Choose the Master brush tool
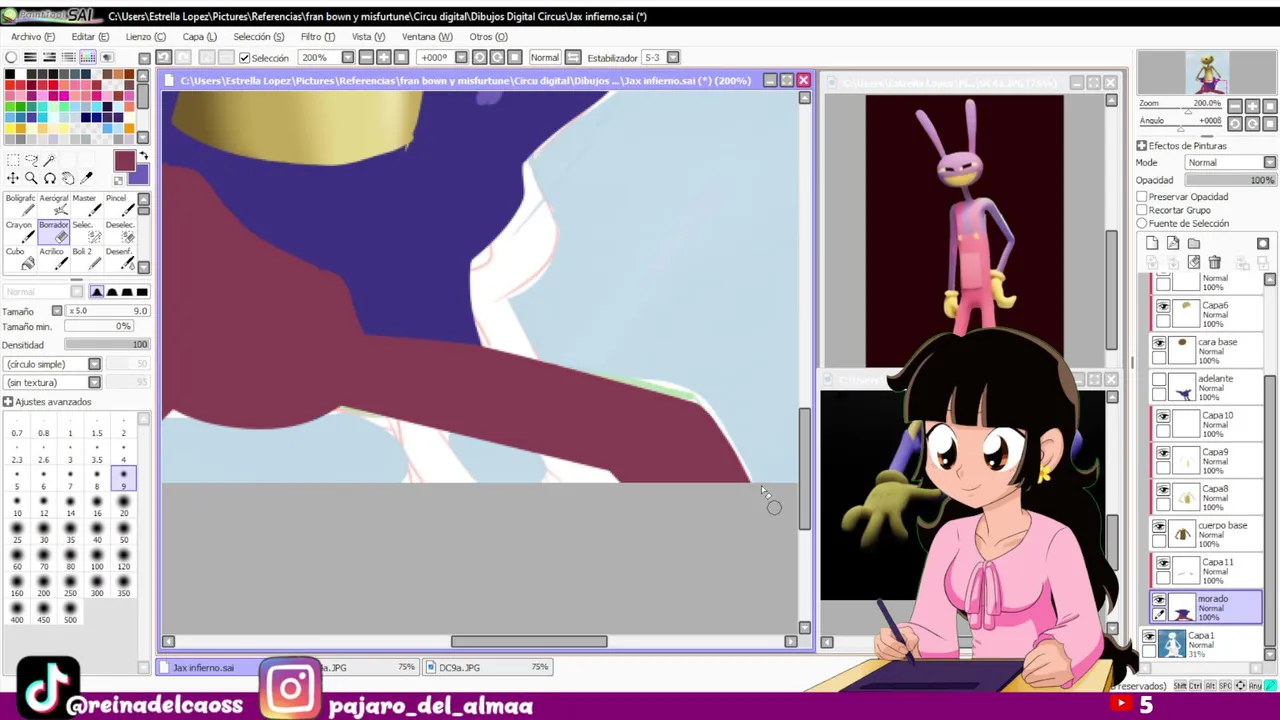This screenshot has width=1280, height=720. 85,204
